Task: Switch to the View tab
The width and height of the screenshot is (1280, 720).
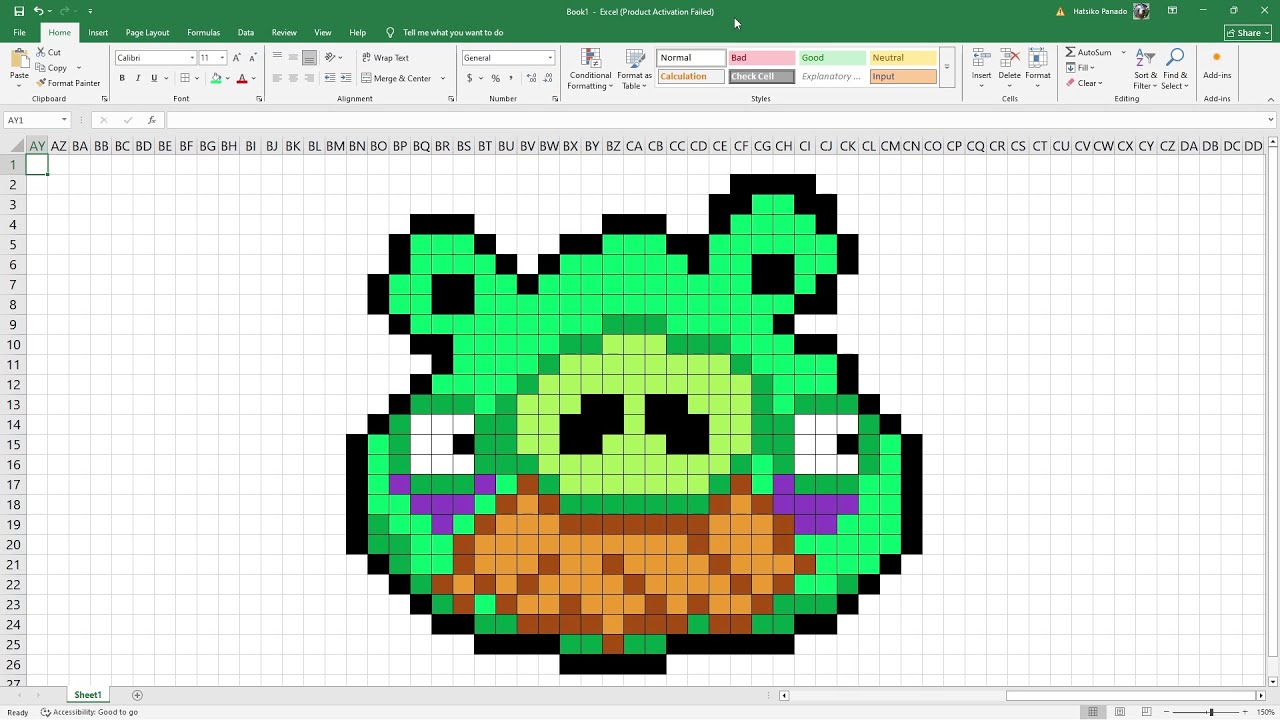Action: (322, 32)
